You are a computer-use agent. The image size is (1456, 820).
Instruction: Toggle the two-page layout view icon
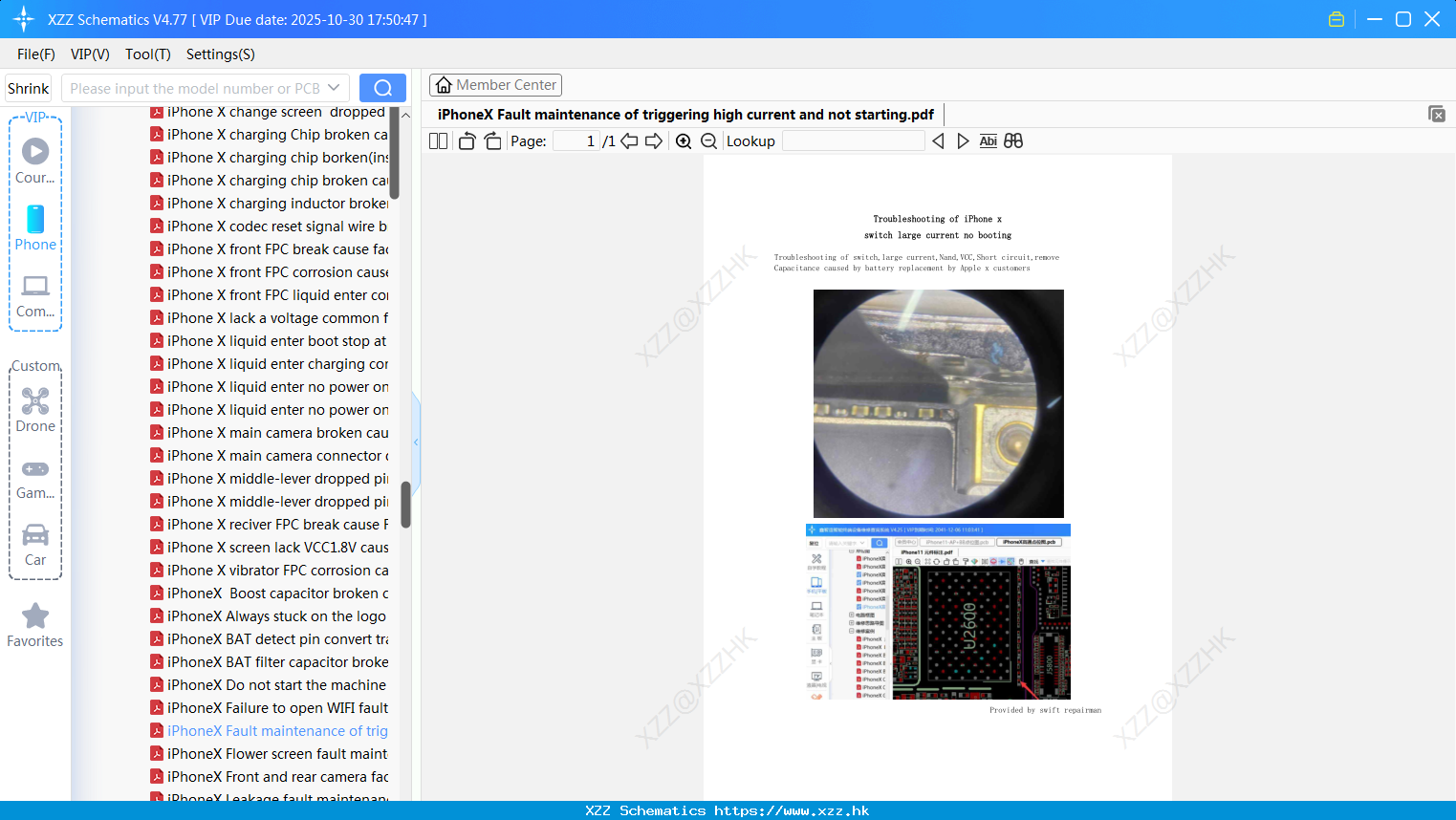pyautogui.click(x=438, y=141)
